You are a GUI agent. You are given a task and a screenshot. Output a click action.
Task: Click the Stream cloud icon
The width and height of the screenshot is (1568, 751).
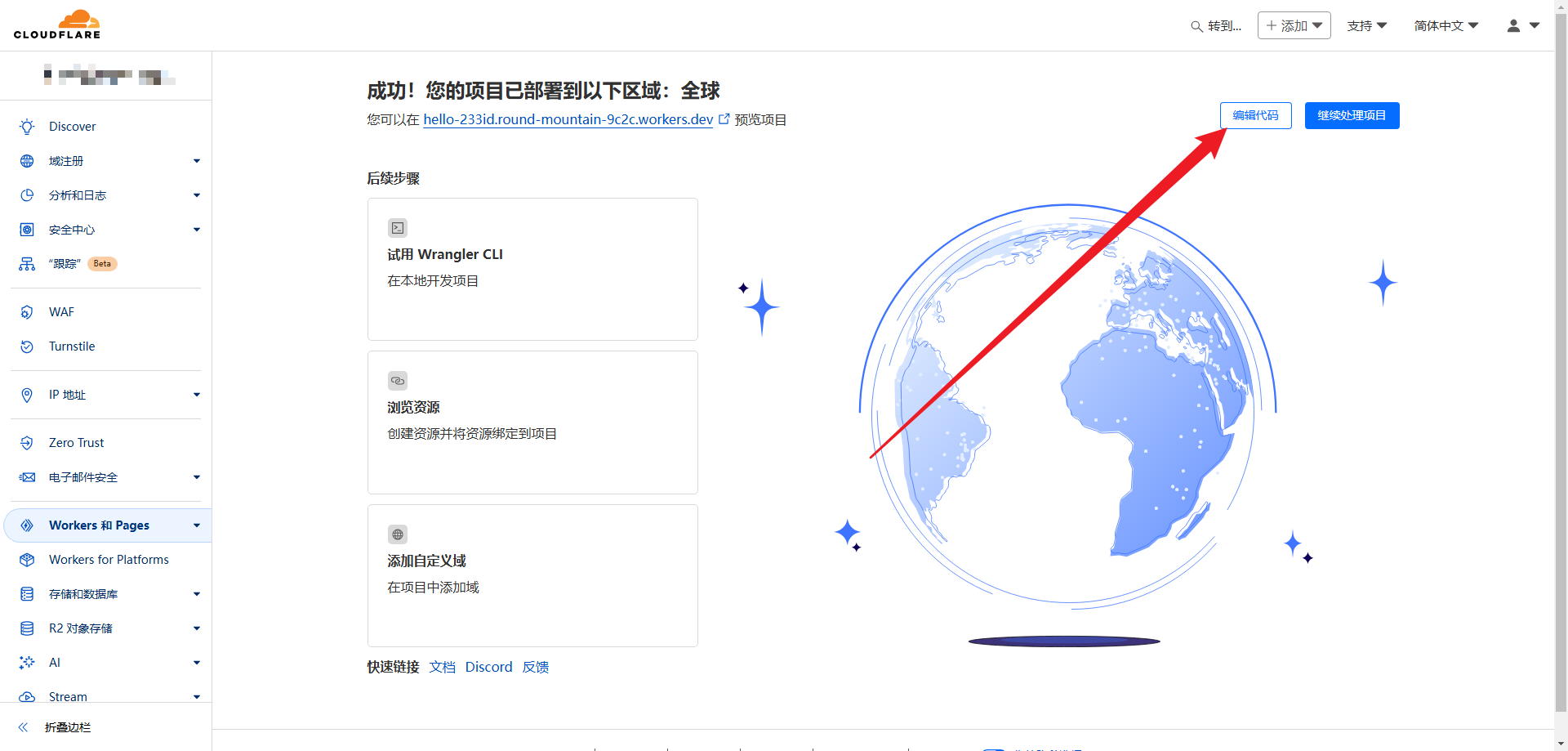point(27,697)
